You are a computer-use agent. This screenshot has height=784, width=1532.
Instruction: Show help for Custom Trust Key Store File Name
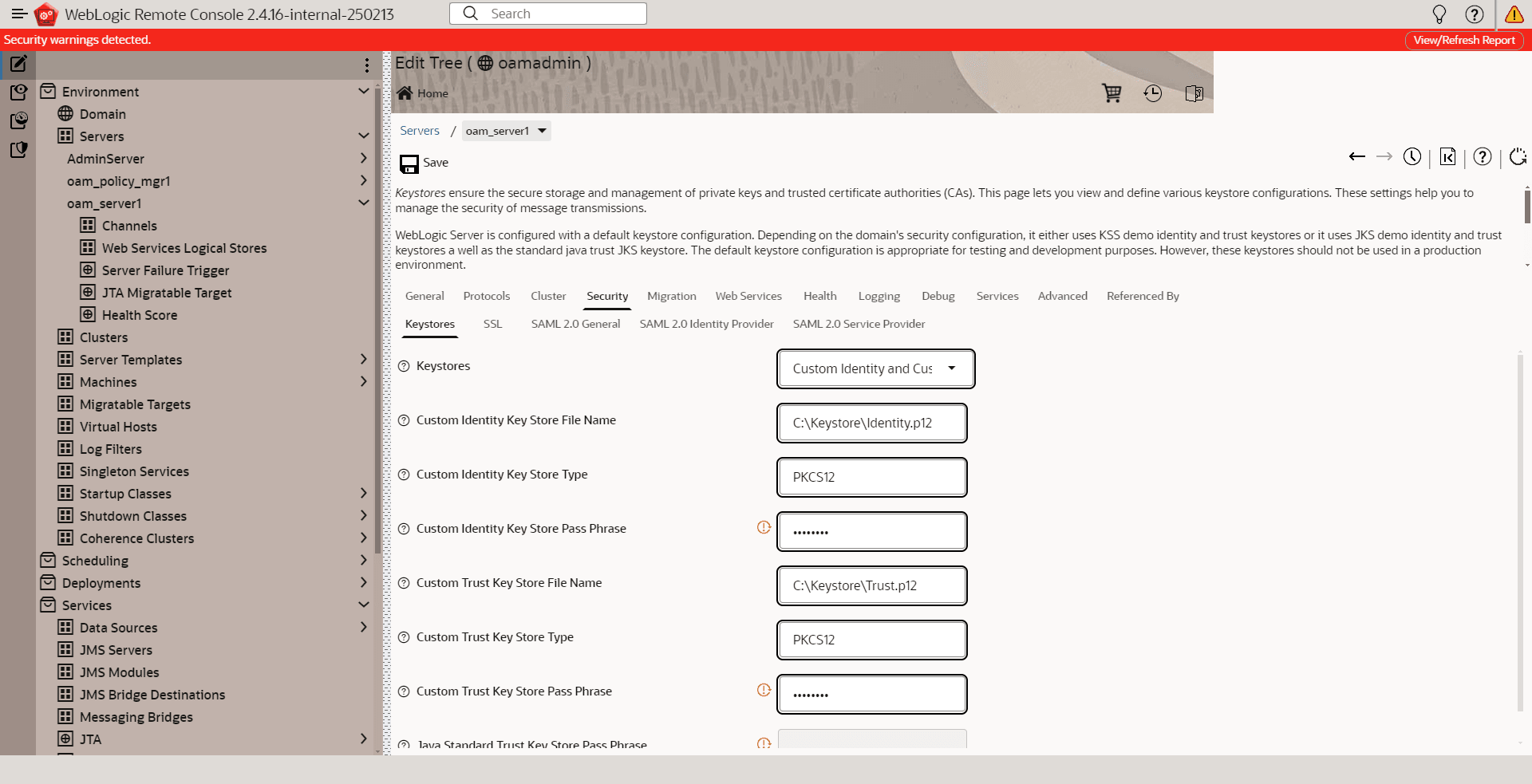(x=404, y=583)
